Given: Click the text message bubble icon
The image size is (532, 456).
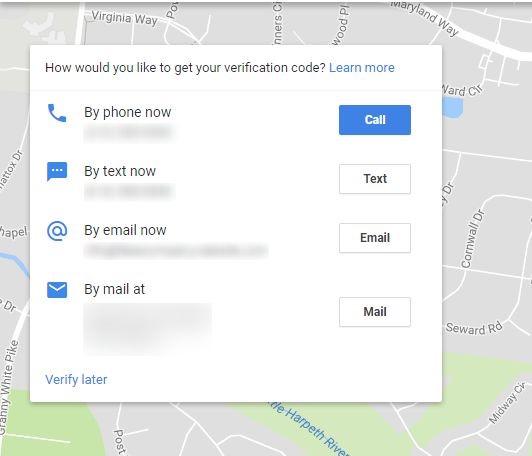Looking at the screenshot, I should click(57, 172).
